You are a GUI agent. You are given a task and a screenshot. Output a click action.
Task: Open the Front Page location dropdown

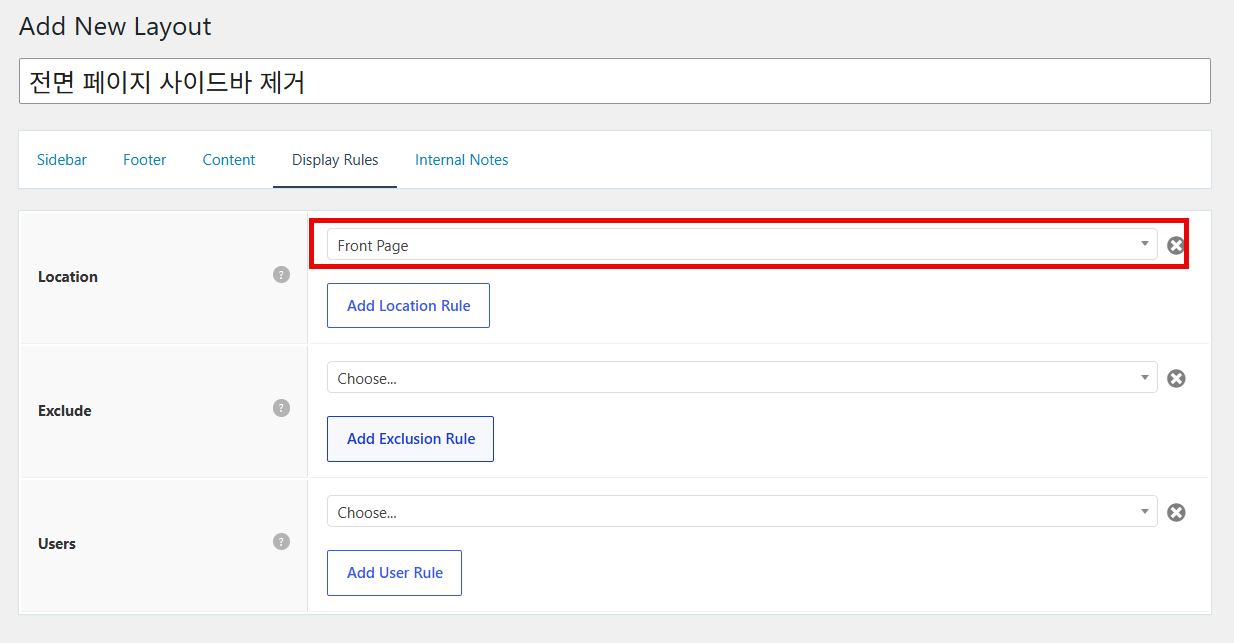click(742, 245)
